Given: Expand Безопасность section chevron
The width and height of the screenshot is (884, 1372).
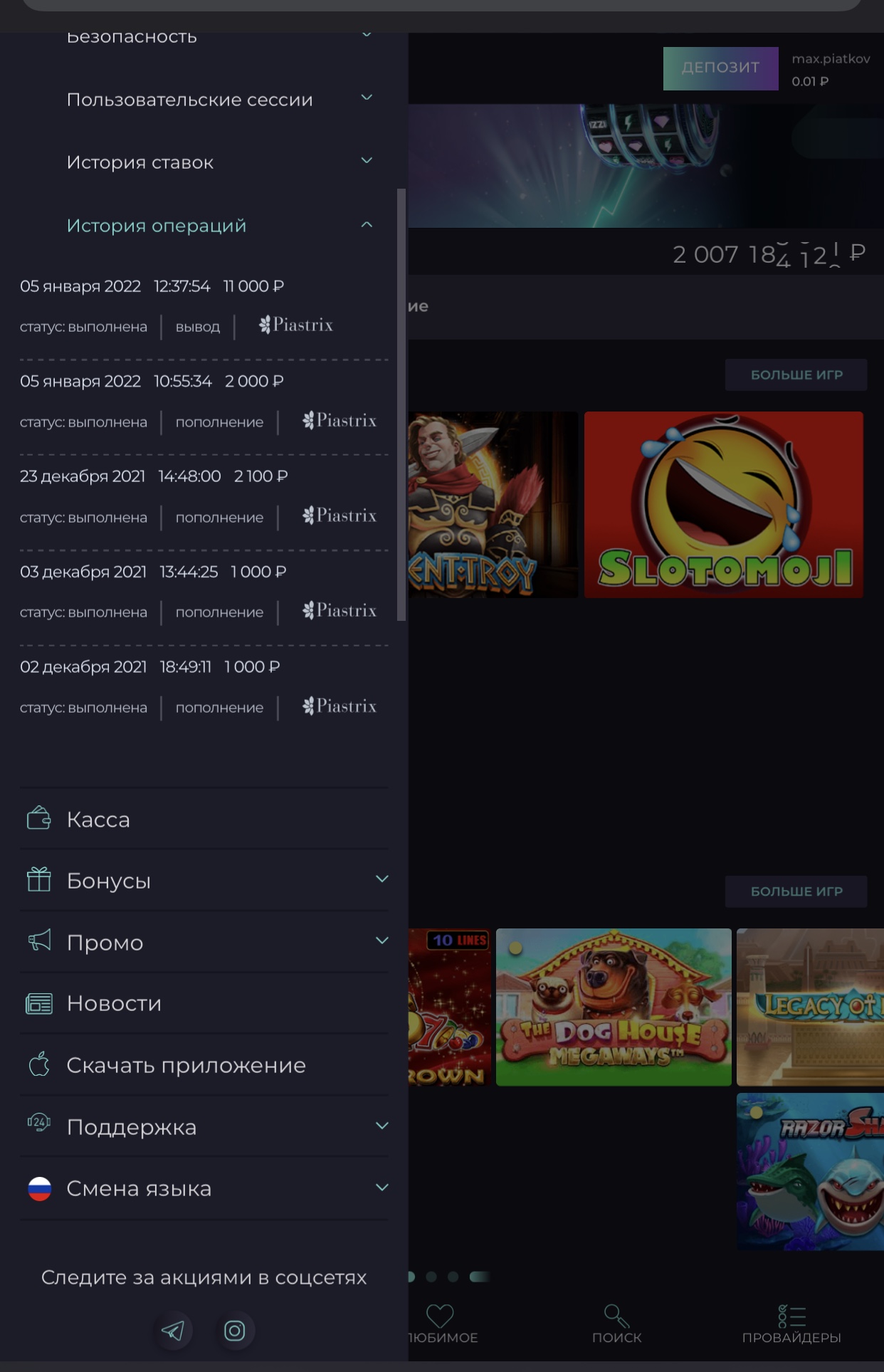Looking at the screenshot, I should click(x=367, y=34).
